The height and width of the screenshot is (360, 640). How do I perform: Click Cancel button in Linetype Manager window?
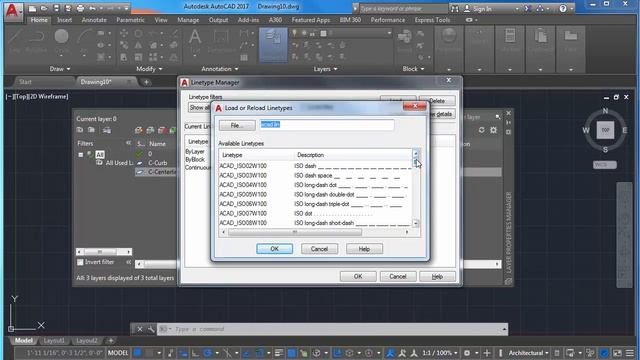pos(398,276)
